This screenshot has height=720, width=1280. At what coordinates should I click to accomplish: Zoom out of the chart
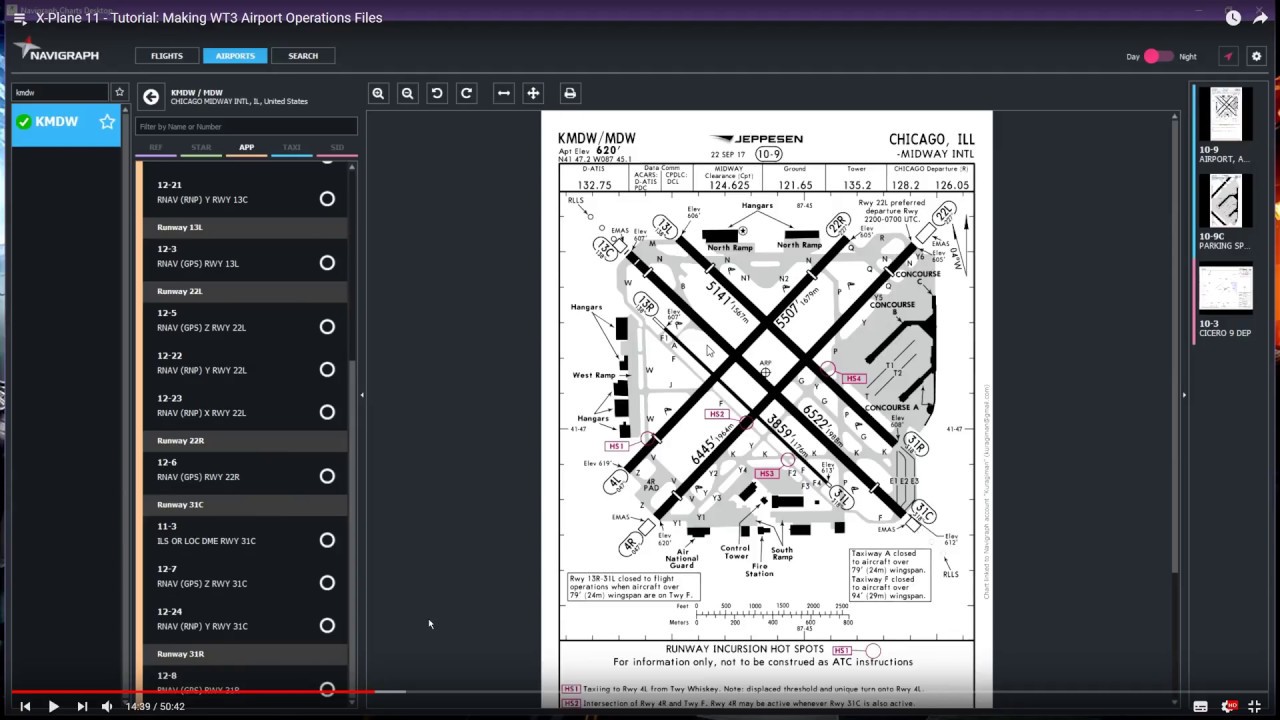click(407, 93)
